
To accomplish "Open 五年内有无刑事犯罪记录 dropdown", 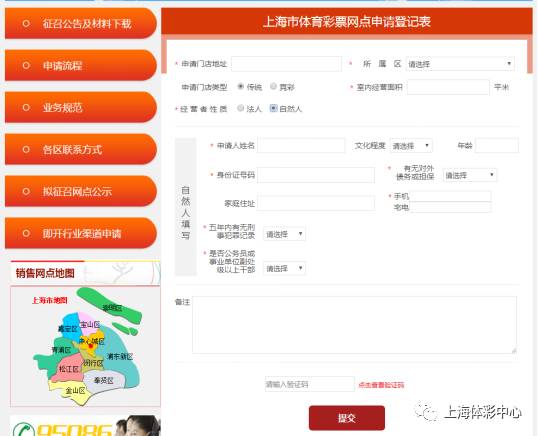I will (284, 234).
